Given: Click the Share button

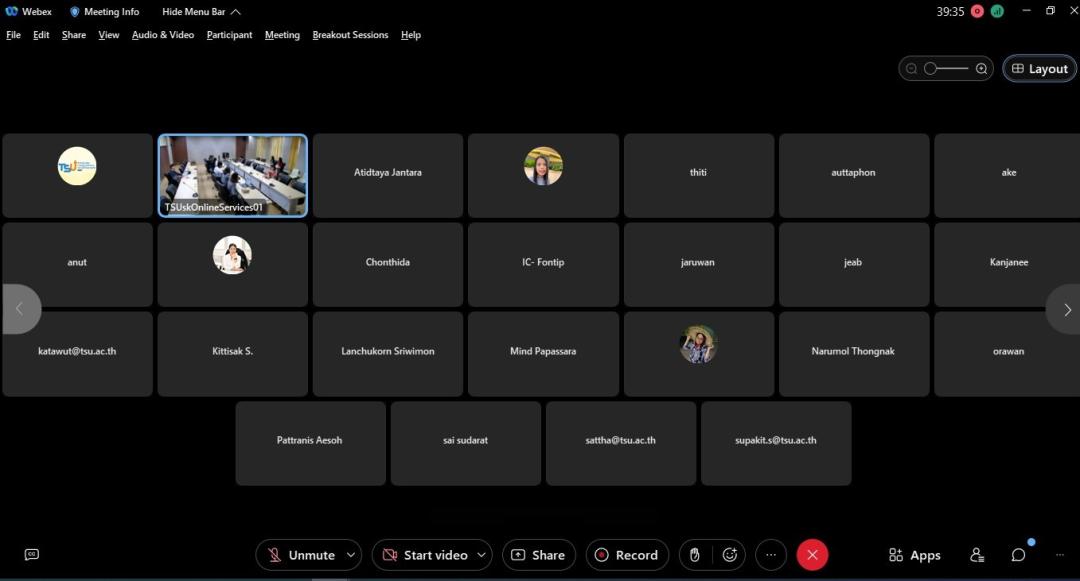Looking at the screenshot, I should point(538,555).
